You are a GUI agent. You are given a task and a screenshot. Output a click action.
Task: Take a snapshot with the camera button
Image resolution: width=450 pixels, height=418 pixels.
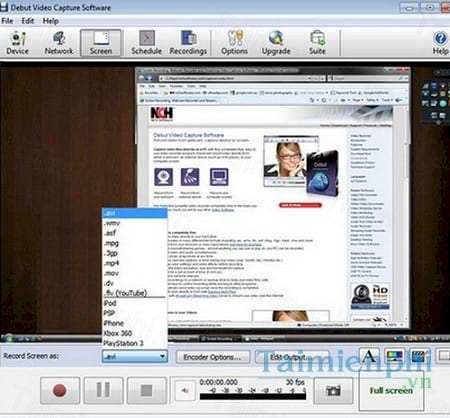[x=333, y=390]
